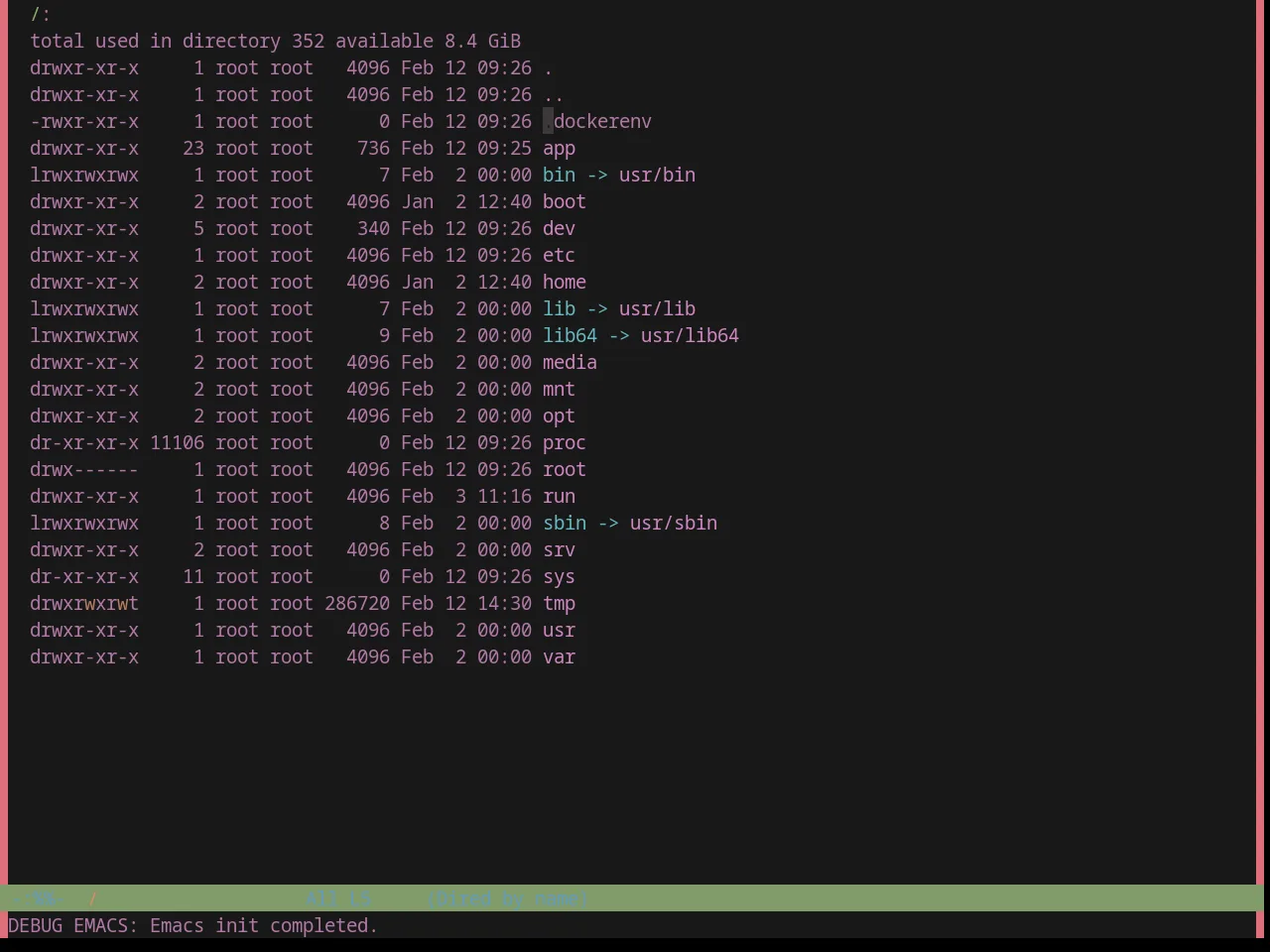Screen dimensions: 1270x952
Task: Click '-rwxr-xr-x' permissions of .dockerenv
Action: (84, 121)
